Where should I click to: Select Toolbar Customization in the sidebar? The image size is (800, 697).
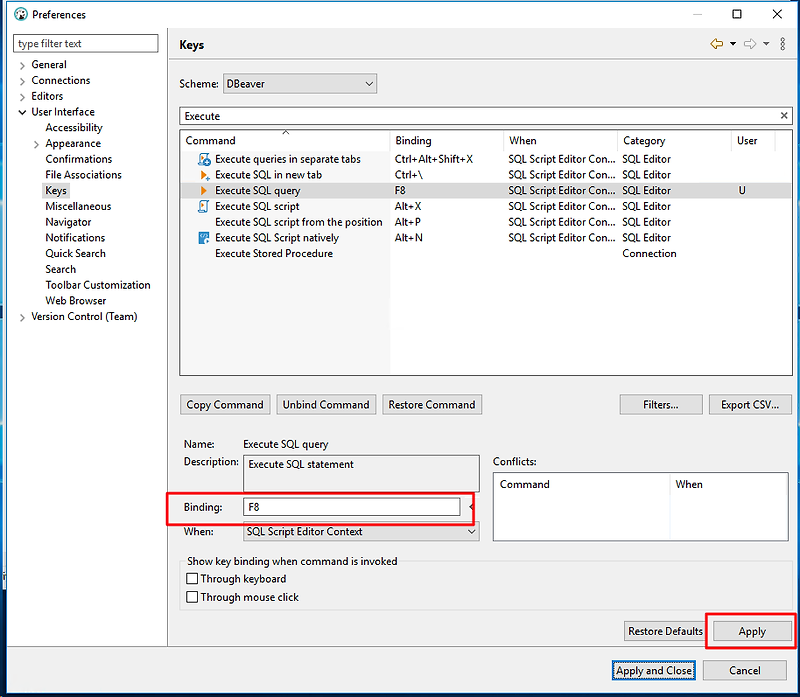[98, 284]
